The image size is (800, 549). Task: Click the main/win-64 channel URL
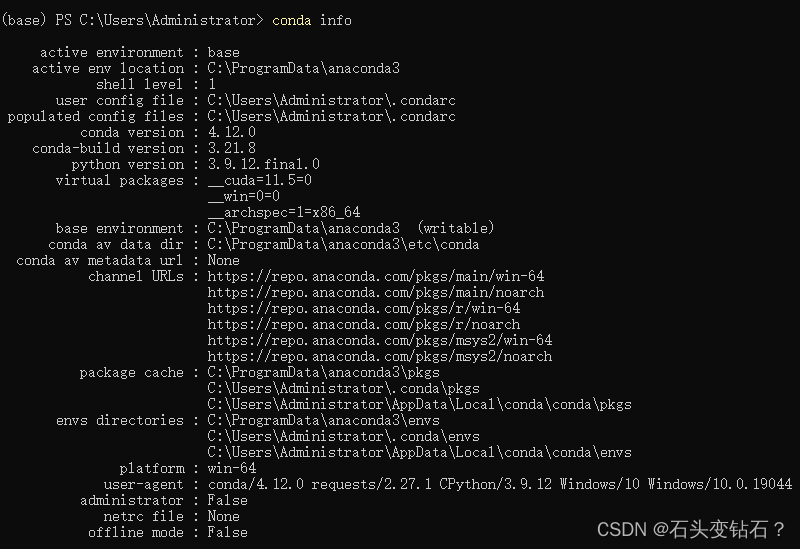tap(376, 277)
